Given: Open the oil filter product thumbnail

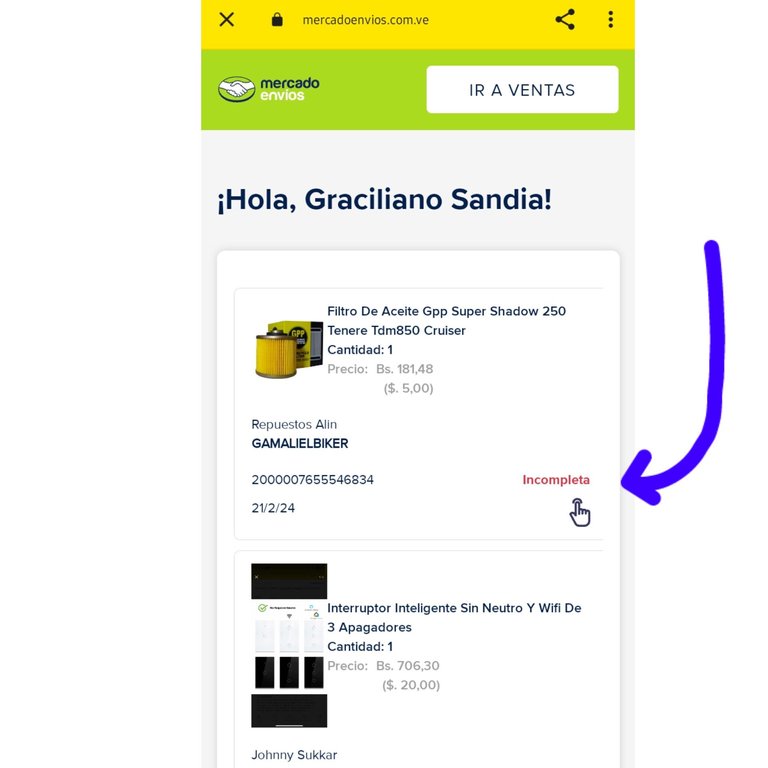Looking at the screenshot, I should pos(289,349).
